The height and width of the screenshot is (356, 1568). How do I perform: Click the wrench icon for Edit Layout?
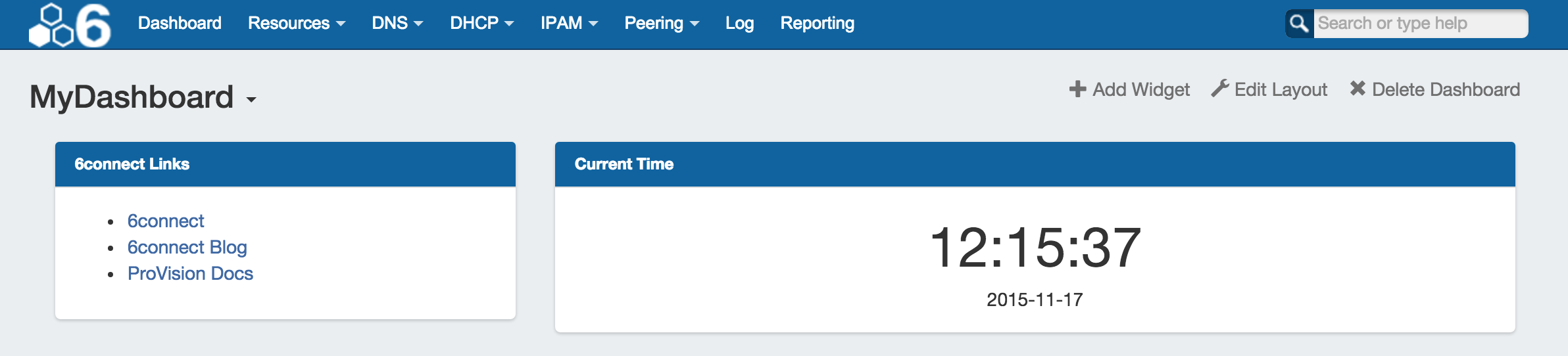pyautogui.click(x=1220, y=89)
